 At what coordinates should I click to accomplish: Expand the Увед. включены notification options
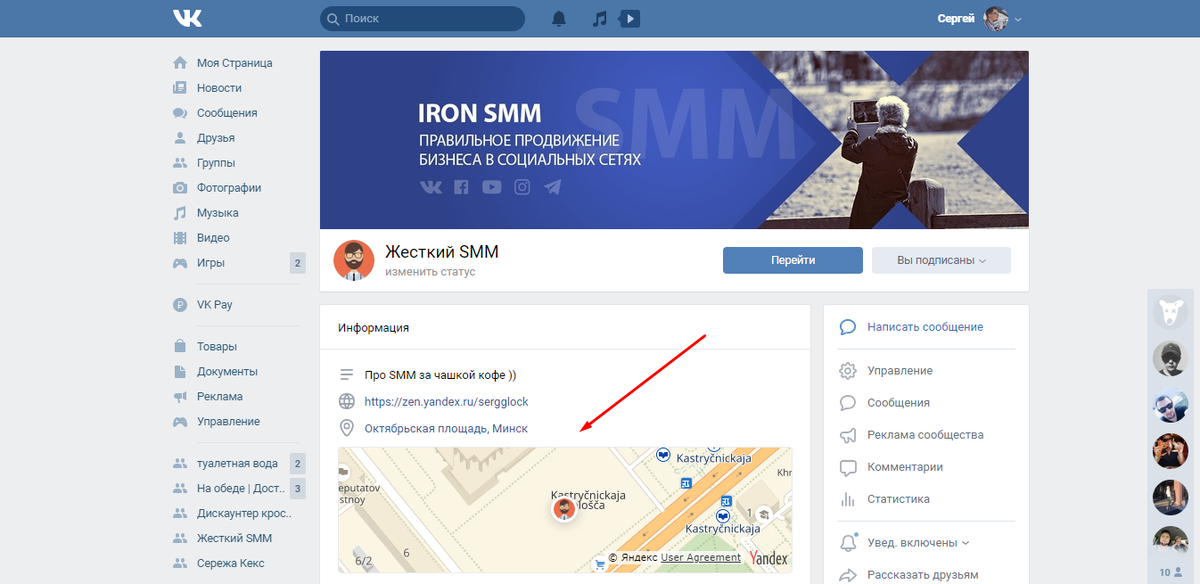[966, 543]
